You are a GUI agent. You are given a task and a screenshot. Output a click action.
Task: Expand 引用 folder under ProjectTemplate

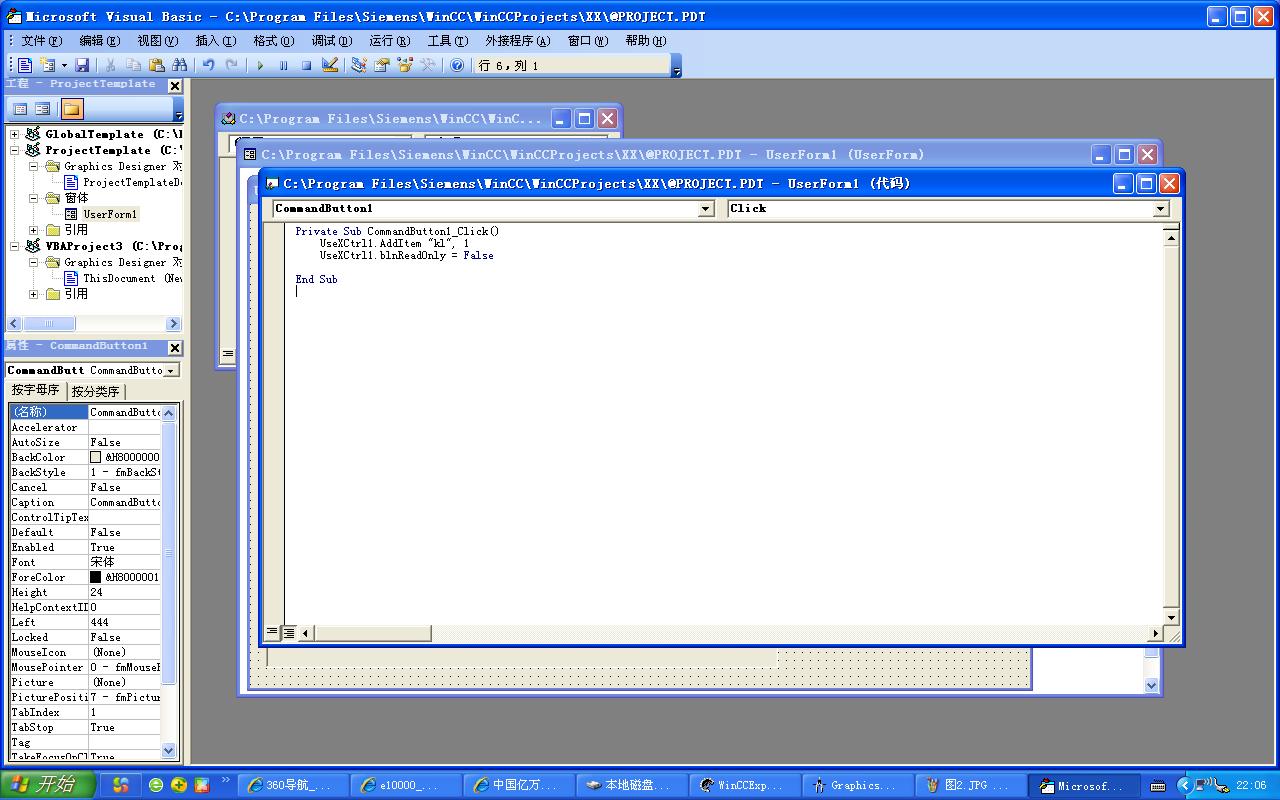point(34,230)
